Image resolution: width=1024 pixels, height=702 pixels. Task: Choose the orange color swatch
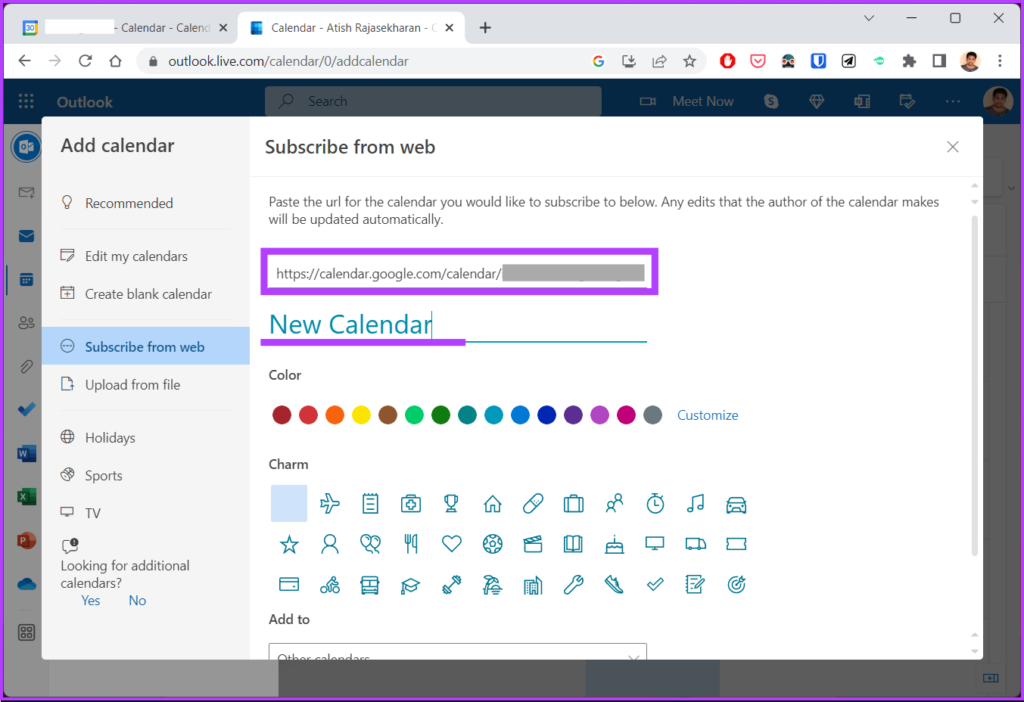[334, 415]
